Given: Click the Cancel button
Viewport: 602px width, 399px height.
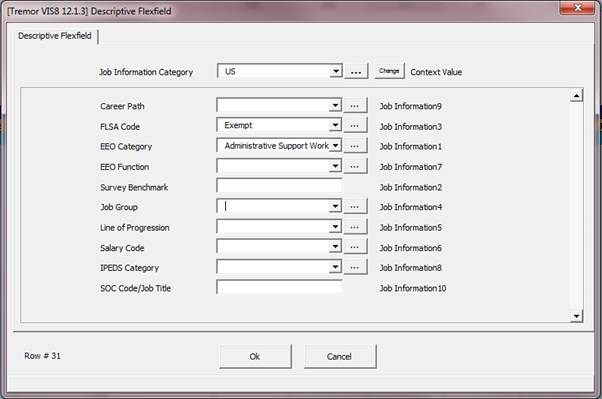Looking at the screenshot, I should click(339, 356).
